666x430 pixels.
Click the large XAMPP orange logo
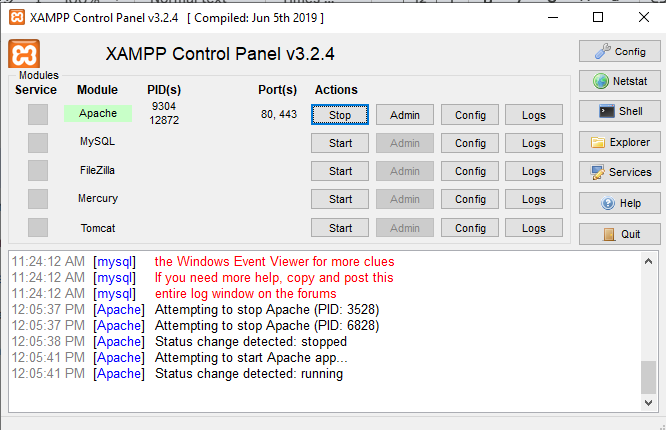coord(24,54)
